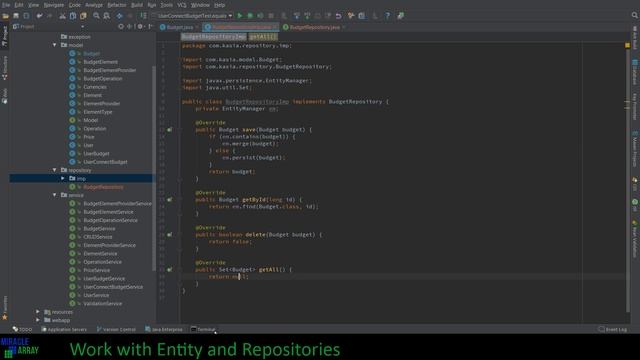Select BudgetRepository under the repository package
The image size is (640, 360).
pyautogui.click(x=103, y=187)
